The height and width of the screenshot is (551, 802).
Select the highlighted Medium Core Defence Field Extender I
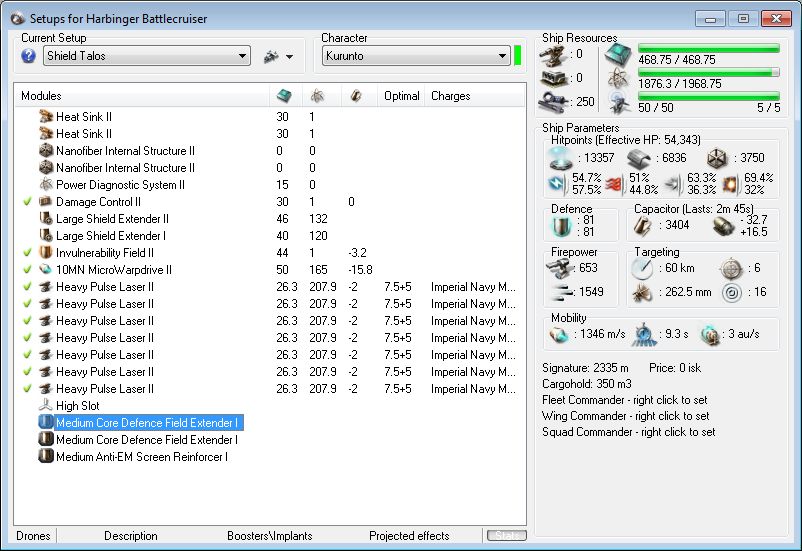(146, 423)
